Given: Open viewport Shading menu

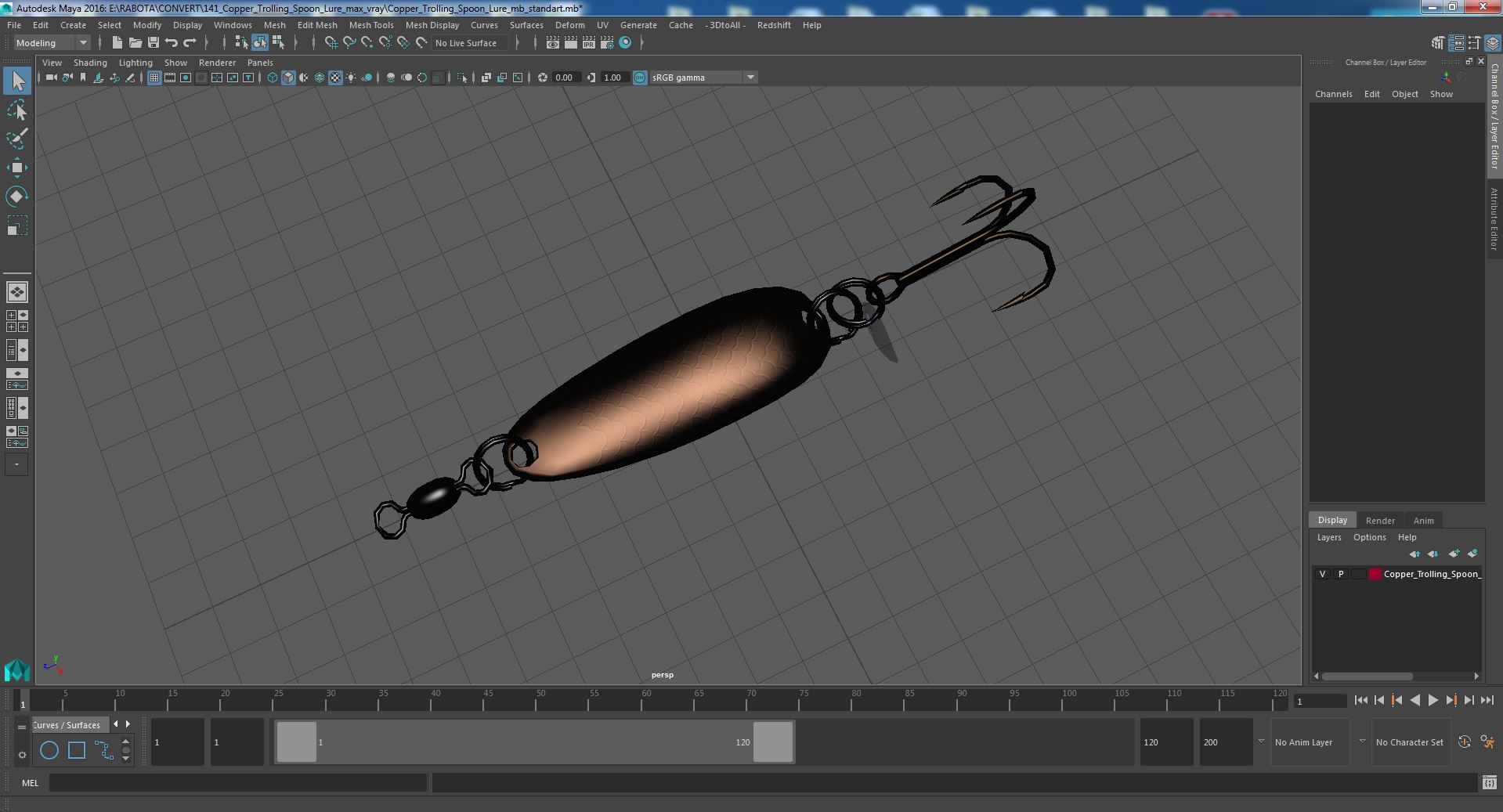Looking at the screenshot, I should [90, 63].
